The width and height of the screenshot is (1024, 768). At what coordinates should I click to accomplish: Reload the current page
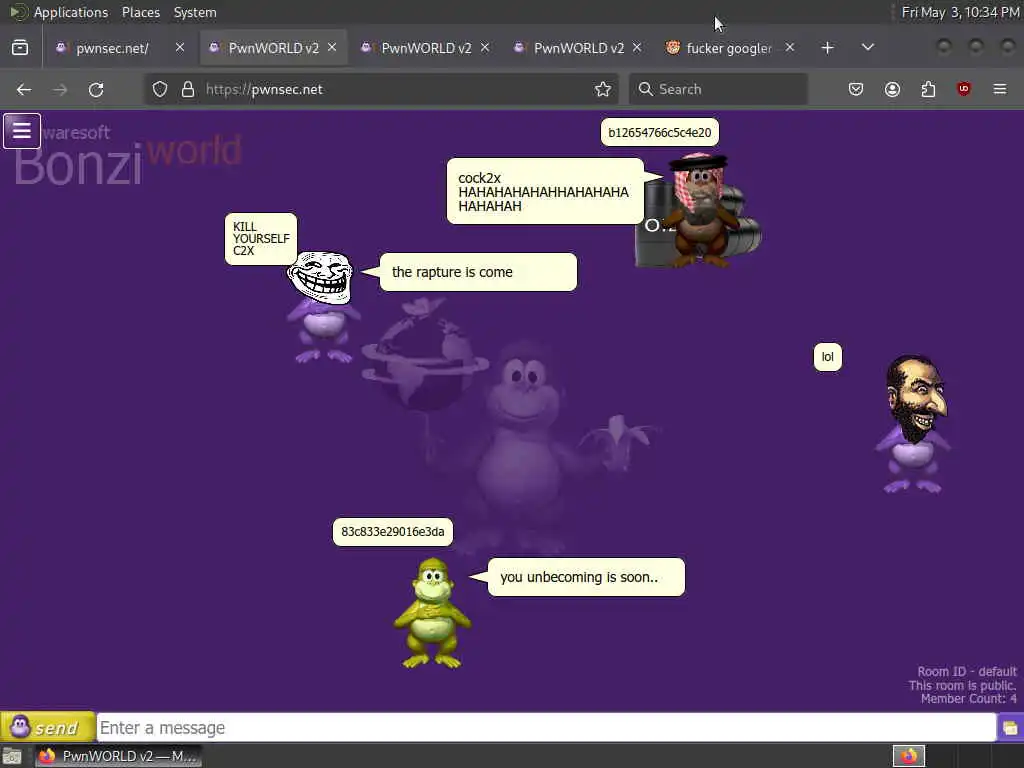click(96, 89)
